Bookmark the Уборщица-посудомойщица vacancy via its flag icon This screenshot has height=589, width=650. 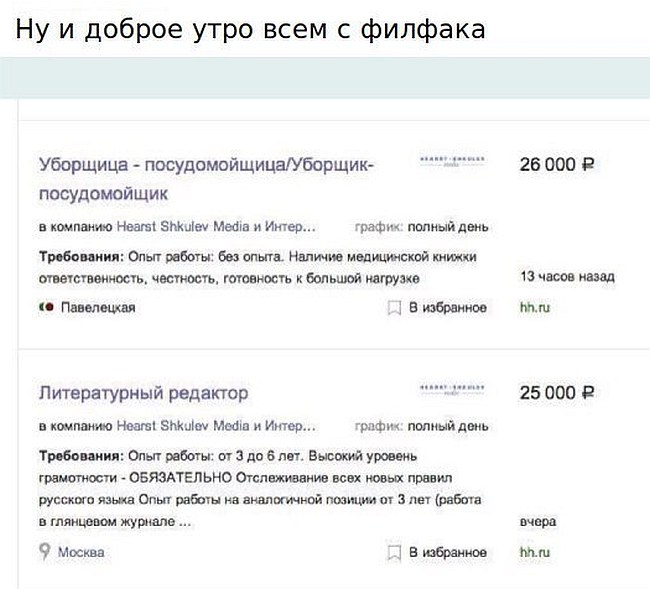point(394,308)
